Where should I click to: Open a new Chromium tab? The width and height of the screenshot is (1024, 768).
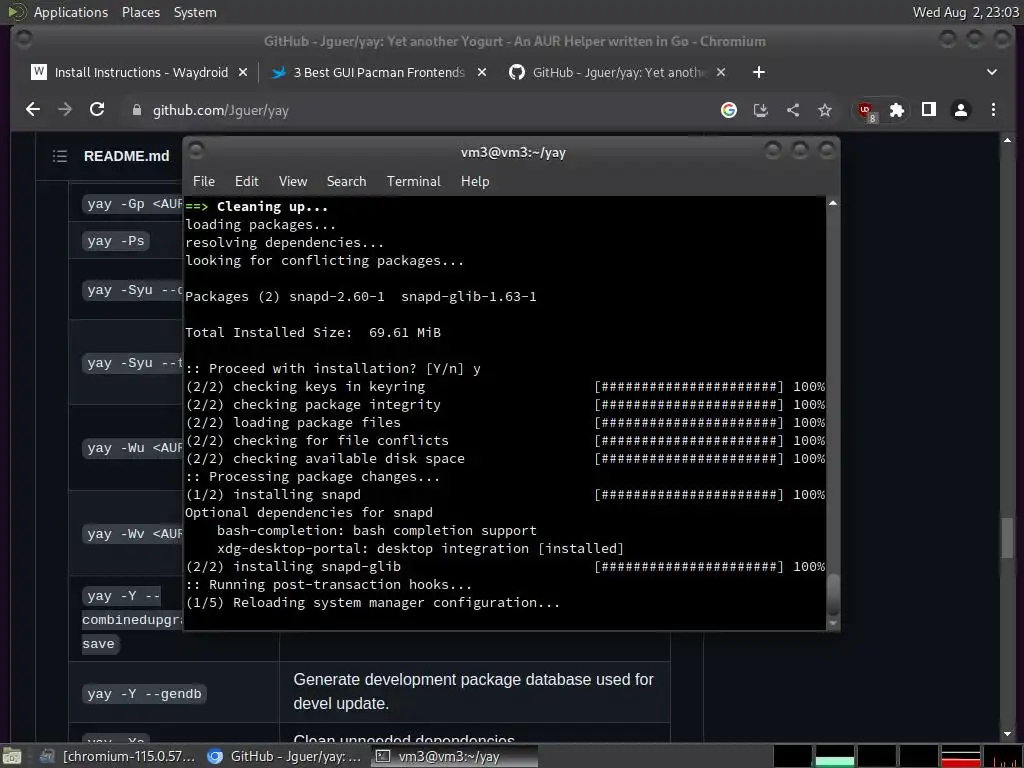[x=758, y=72]
